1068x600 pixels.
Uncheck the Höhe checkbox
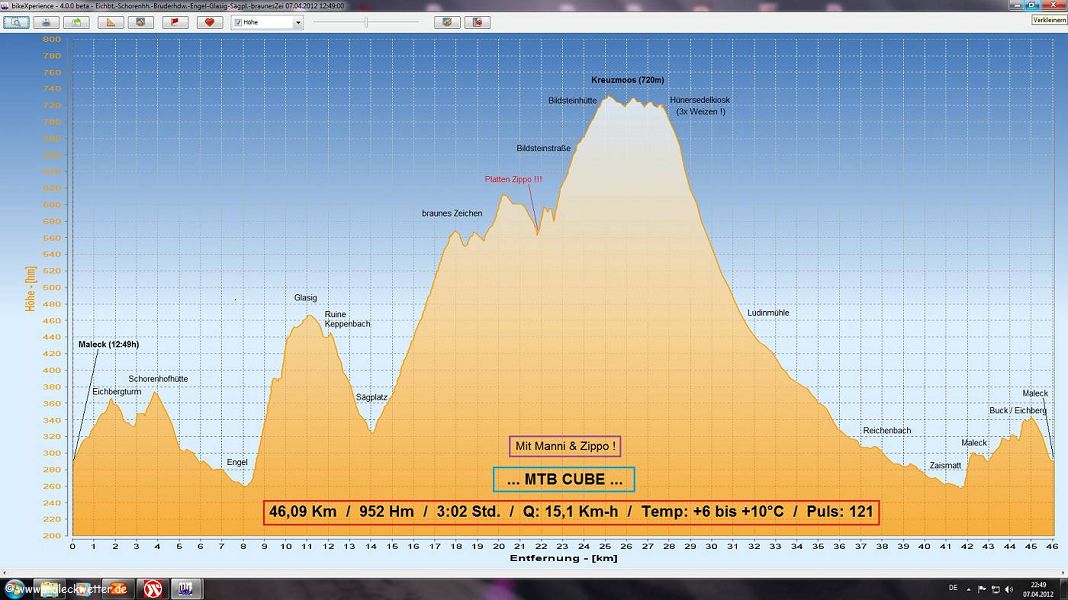click(x=238, y=22)
